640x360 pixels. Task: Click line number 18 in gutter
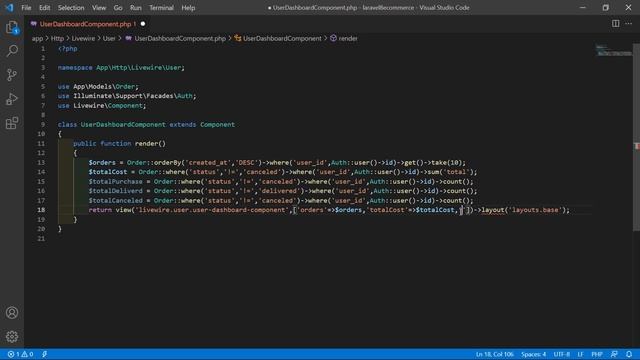pos(41,210)
